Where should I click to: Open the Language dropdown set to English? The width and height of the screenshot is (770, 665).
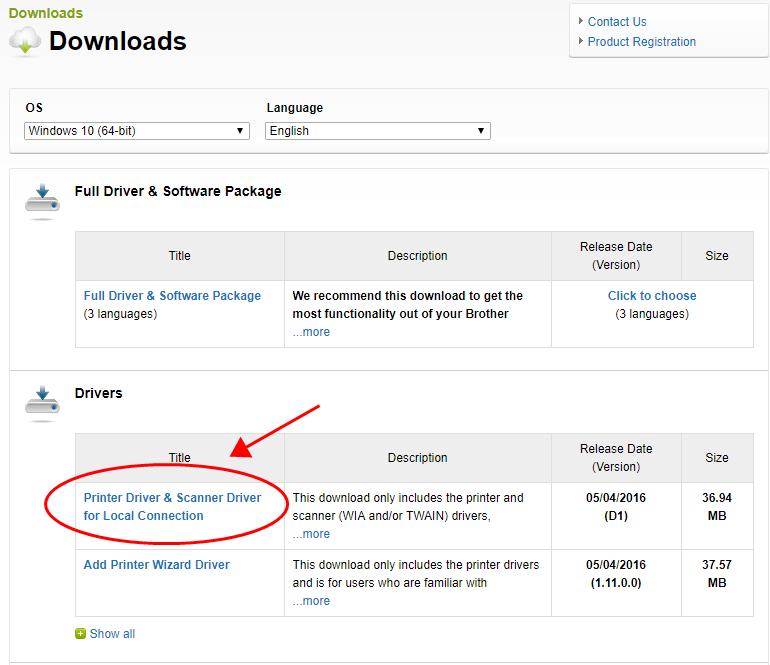[x=378, y=131]
